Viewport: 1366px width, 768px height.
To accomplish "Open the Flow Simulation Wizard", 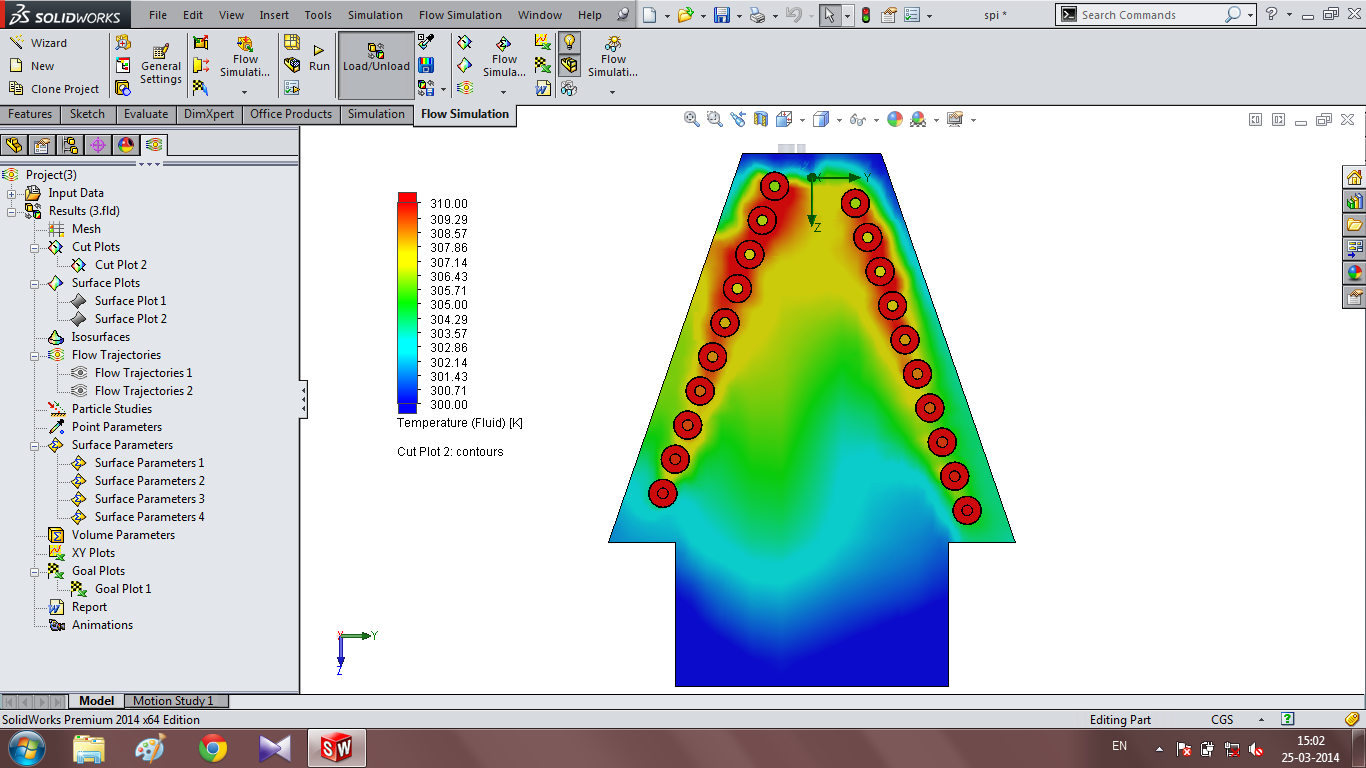I will (38, 43).
